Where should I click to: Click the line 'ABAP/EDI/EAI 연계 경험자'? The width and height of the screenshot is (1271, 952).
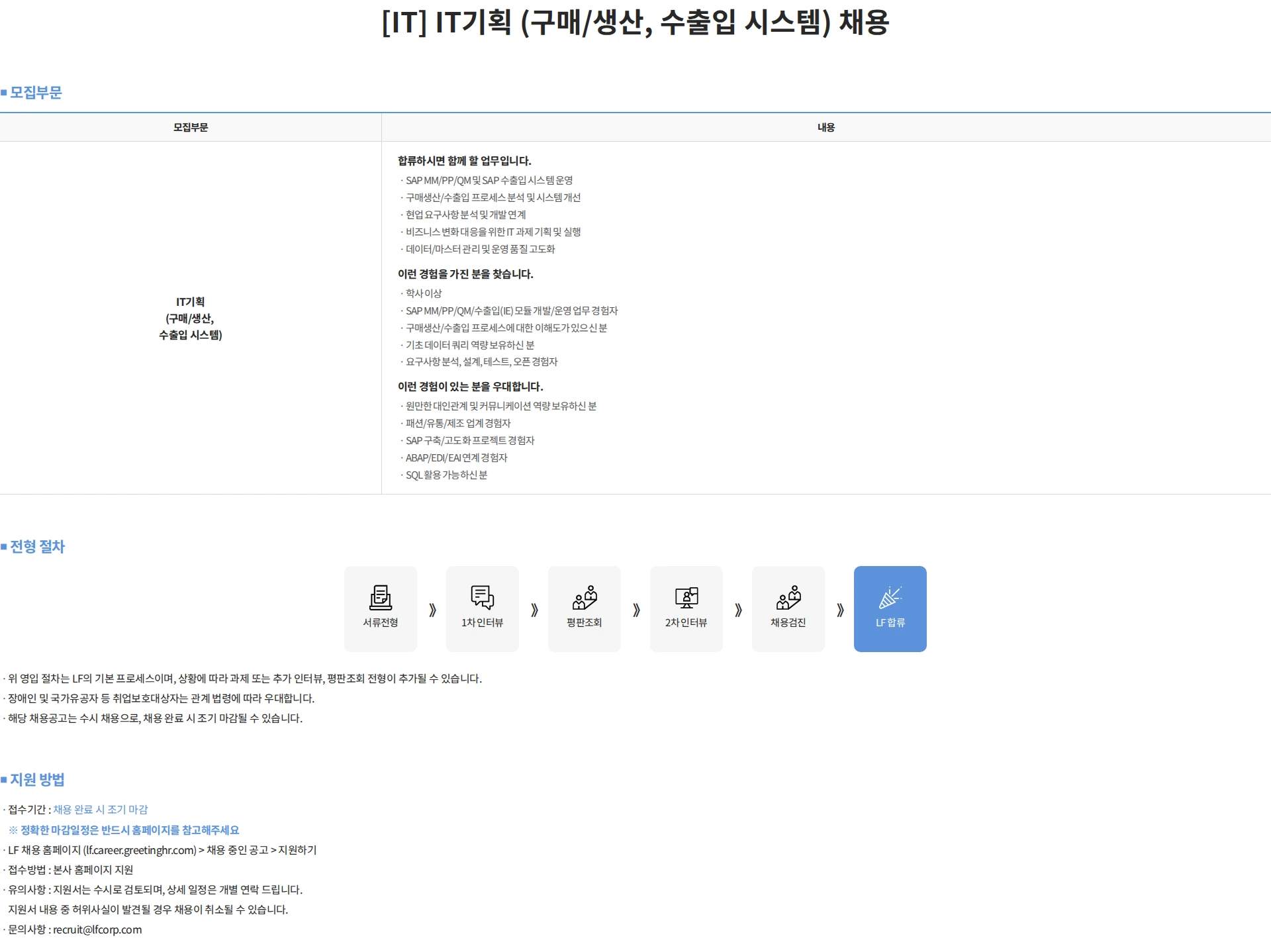click(457, 457)
